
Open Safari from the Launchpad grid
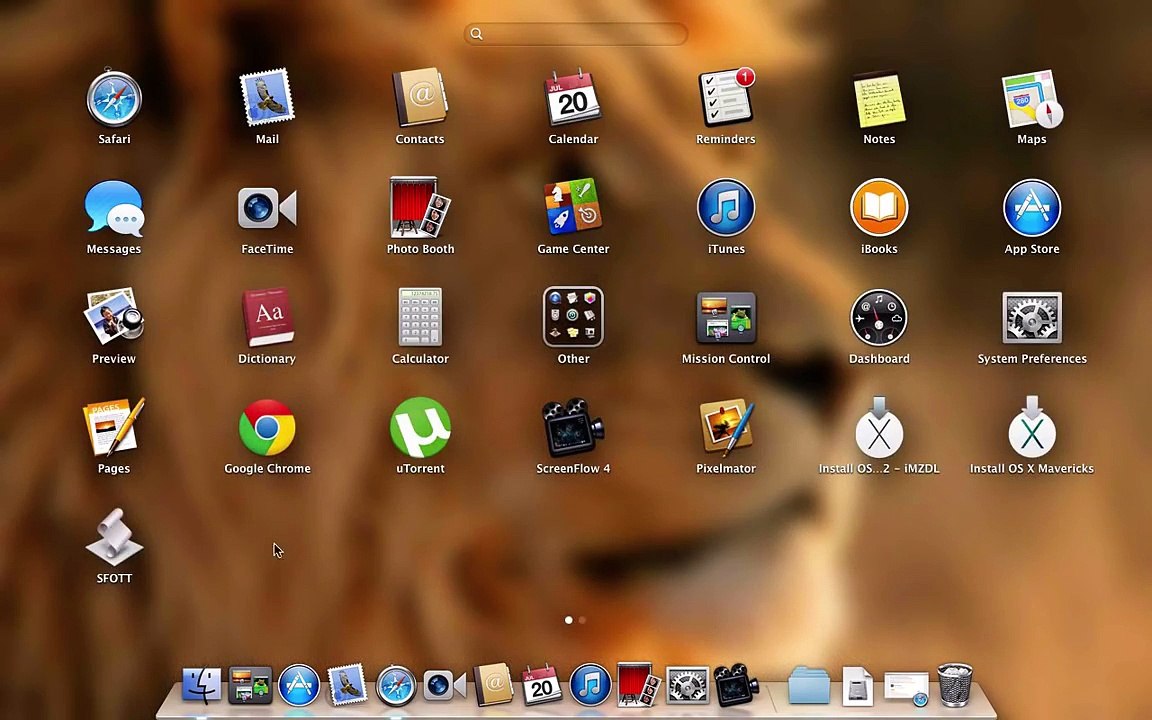tap(114, 98)
